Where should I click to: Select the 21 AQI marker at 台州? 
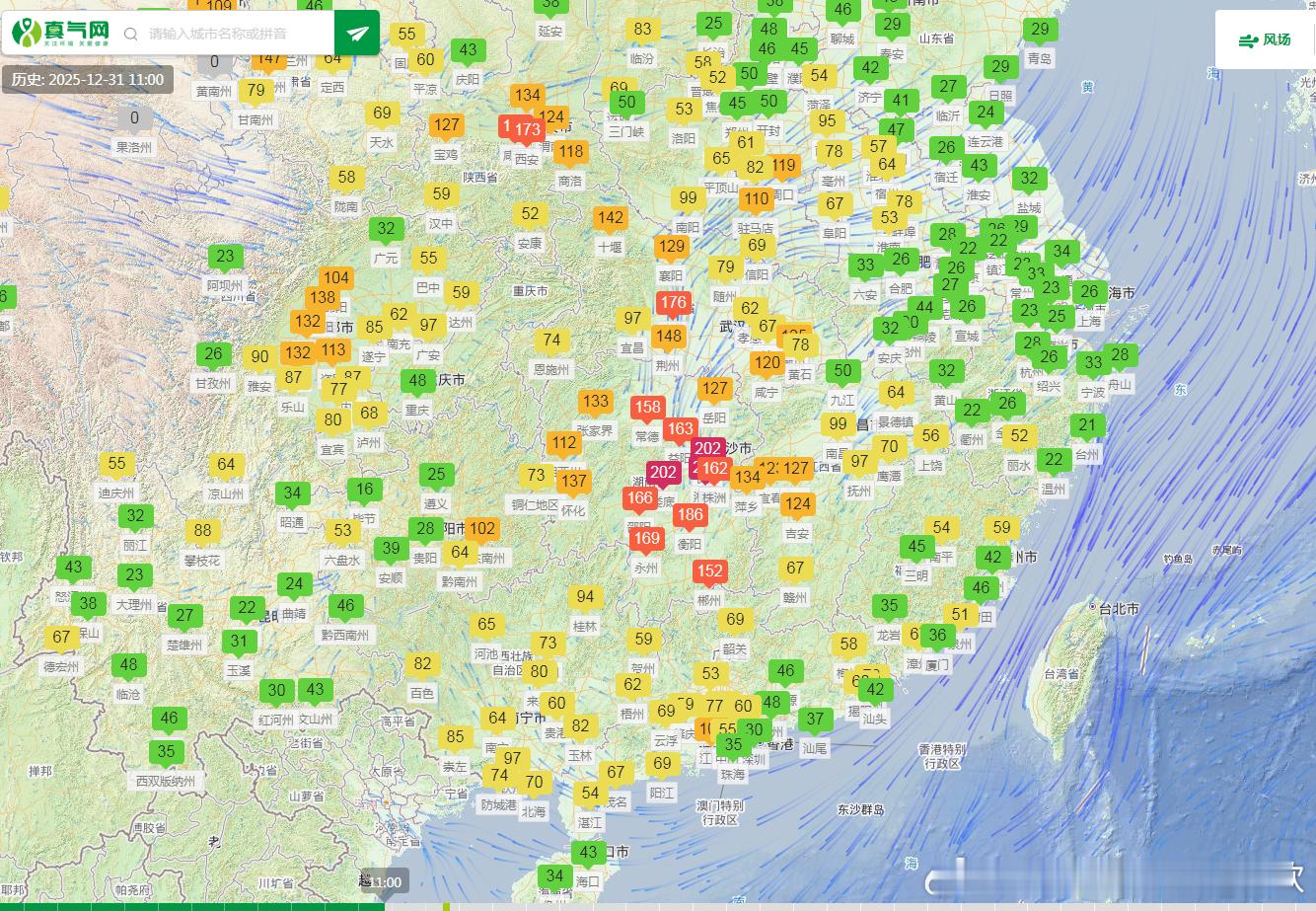coord(1087,426)
